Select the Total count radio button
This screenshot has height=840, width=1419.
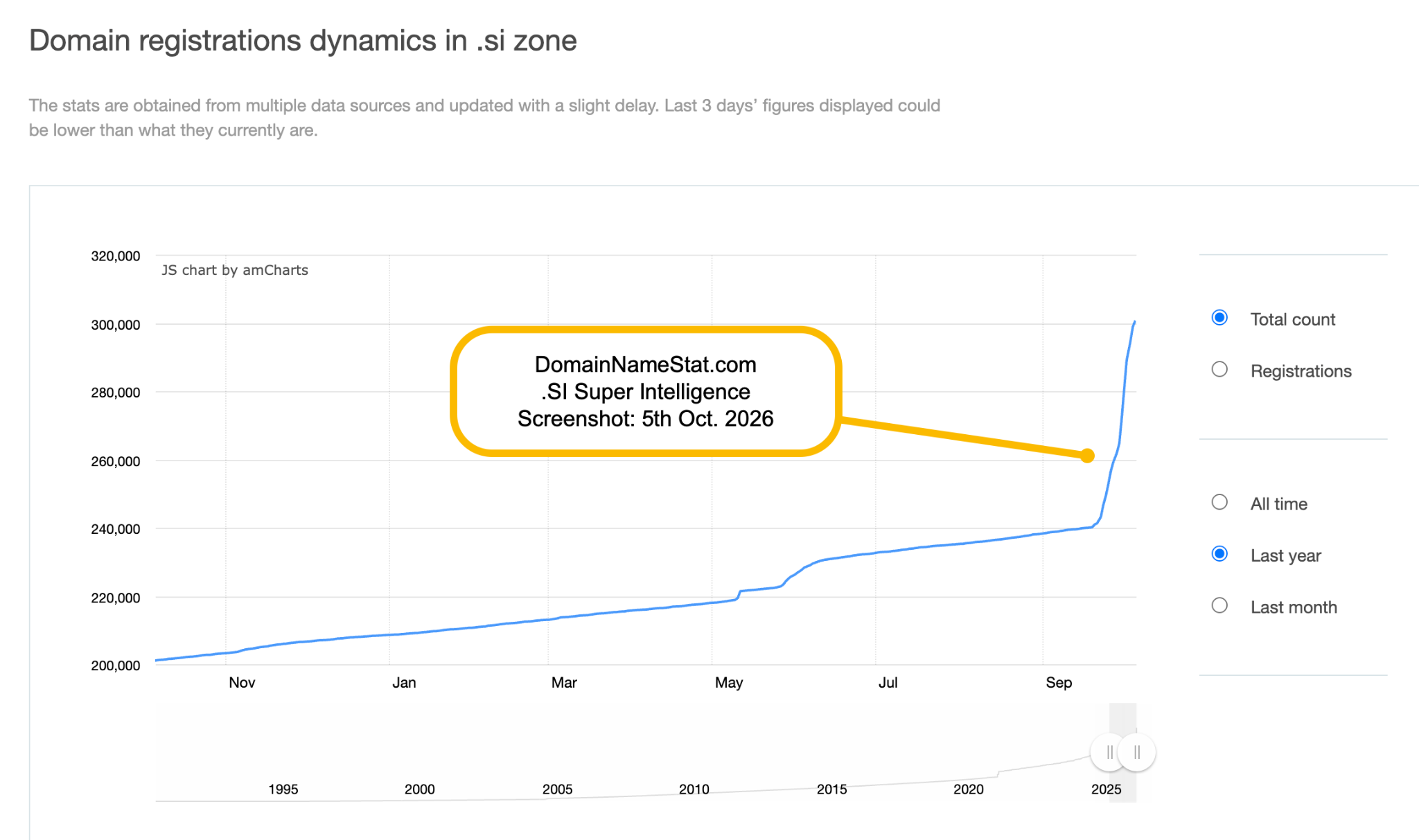click(x=1219, y=318)
